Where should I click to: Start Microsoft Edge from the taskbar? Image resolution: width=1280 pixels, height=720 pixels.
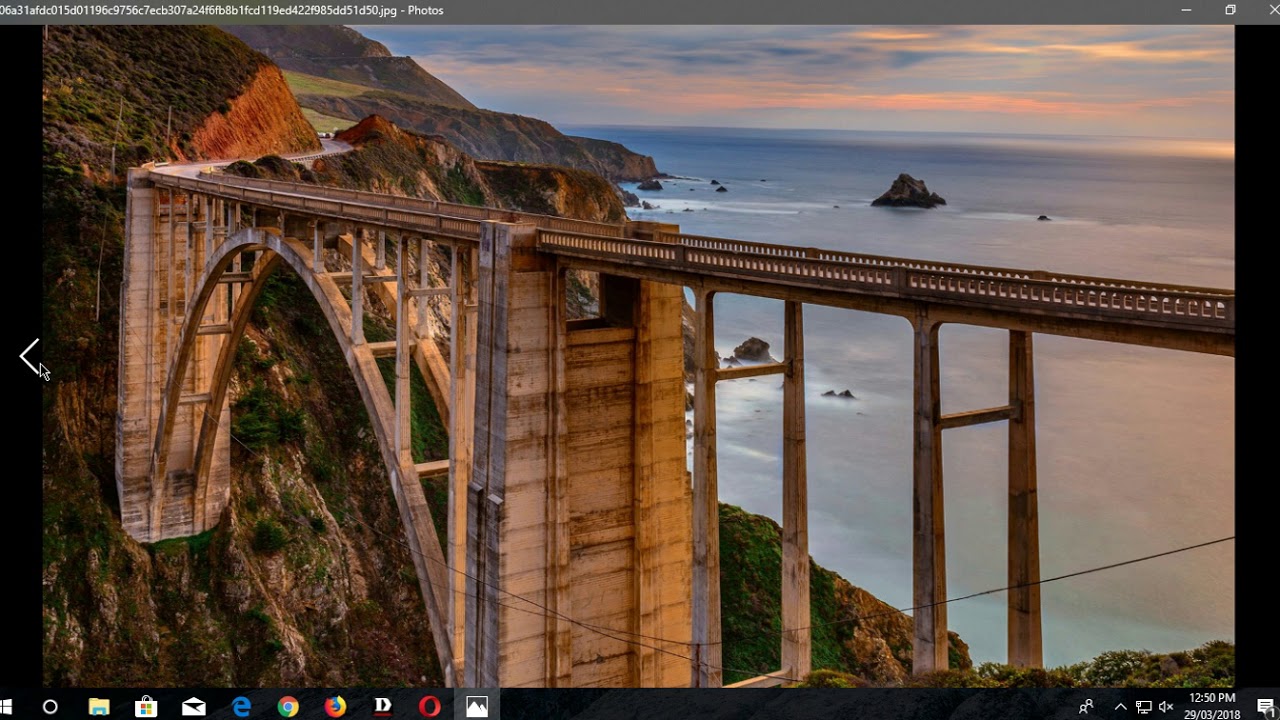[241, 705]
